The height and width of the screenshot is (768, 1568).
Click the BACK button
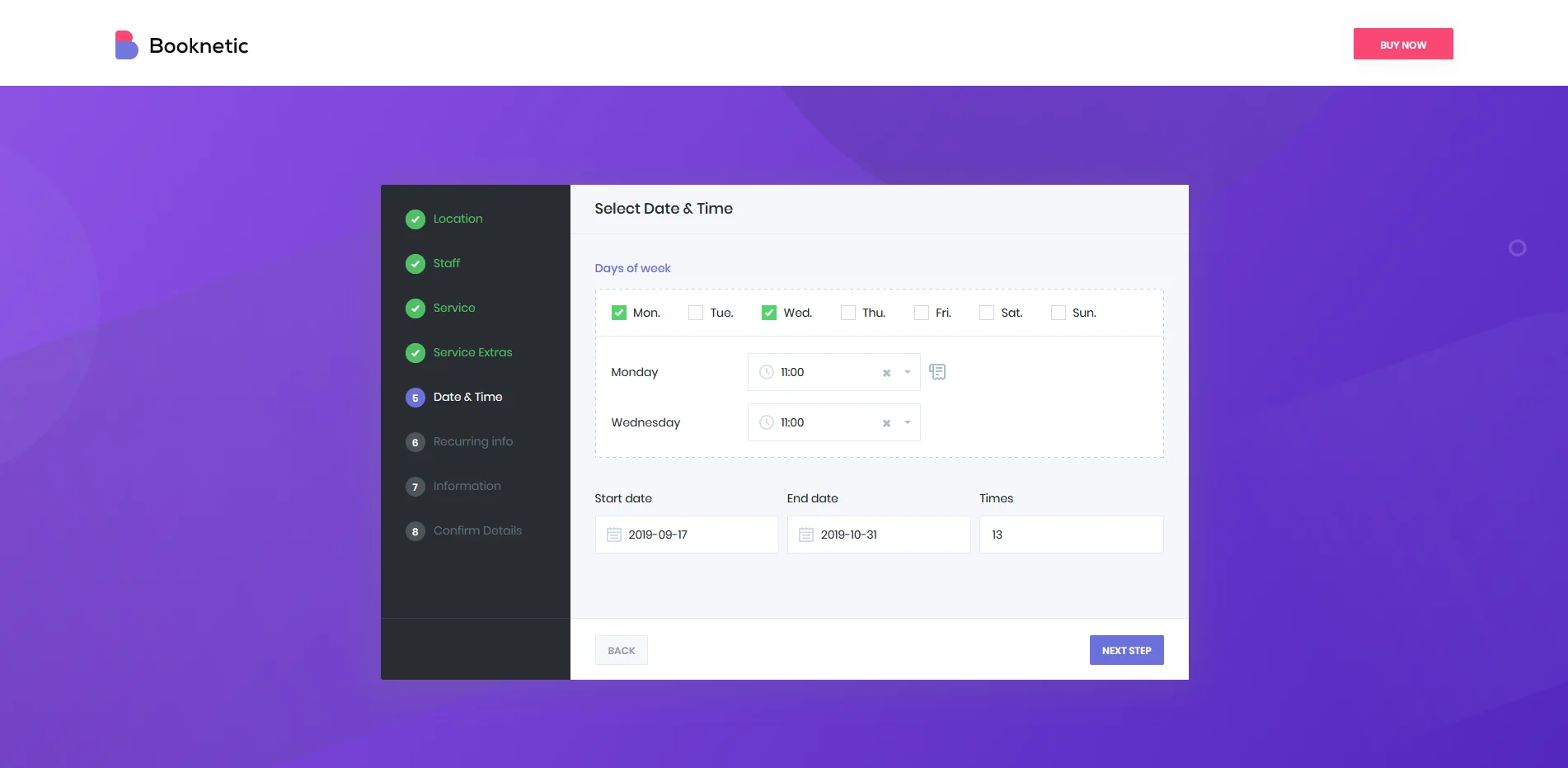621,650
